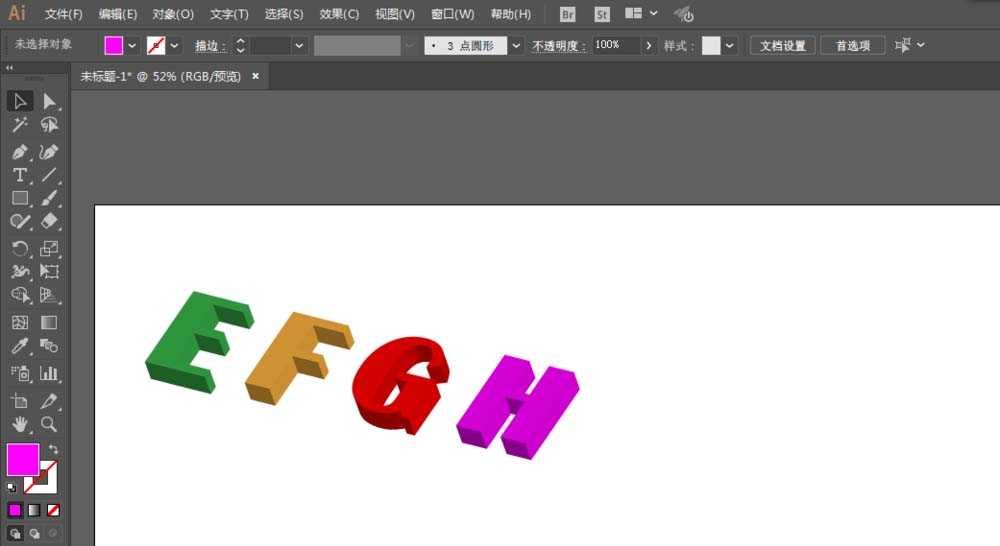Choose the Direct Selection tool
The image size is (1000, 546).
click(x=49, y=101)
